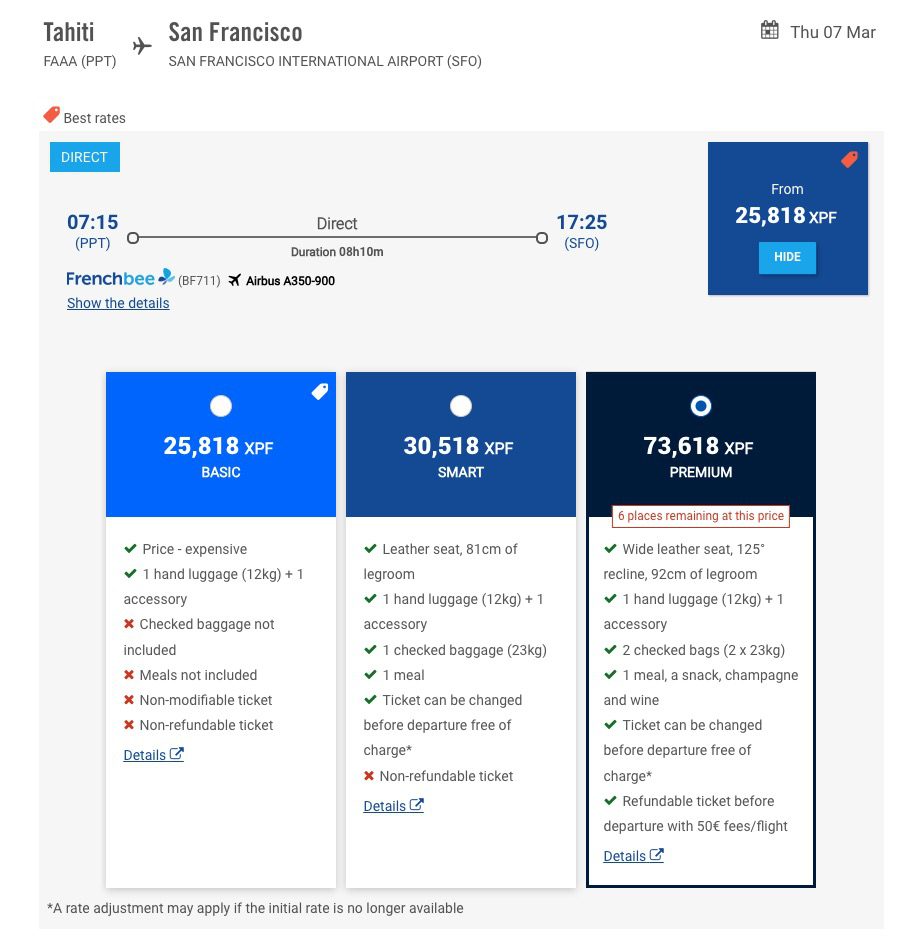Select the SMART fare radio button
This screenshot has width=913, height=936.
(460, 406)
